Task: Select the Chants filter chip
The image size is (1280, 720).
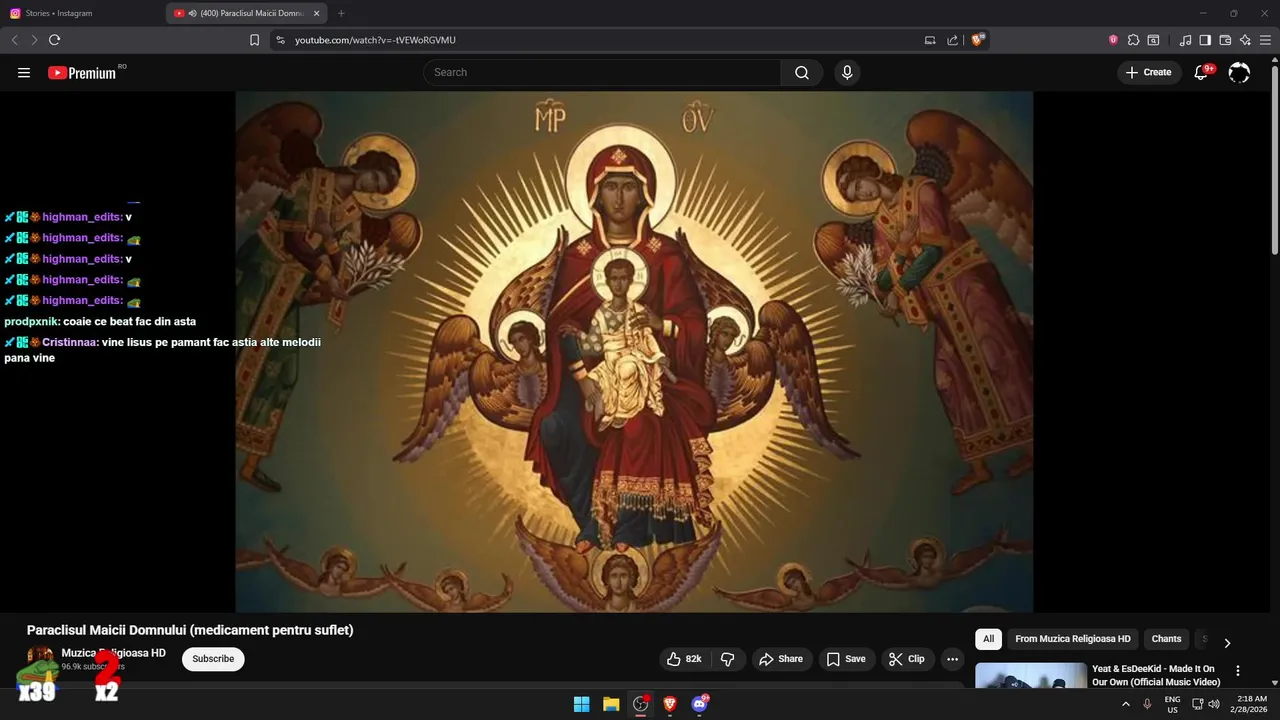Action: pyautogui.click(x=1166, y=639)
